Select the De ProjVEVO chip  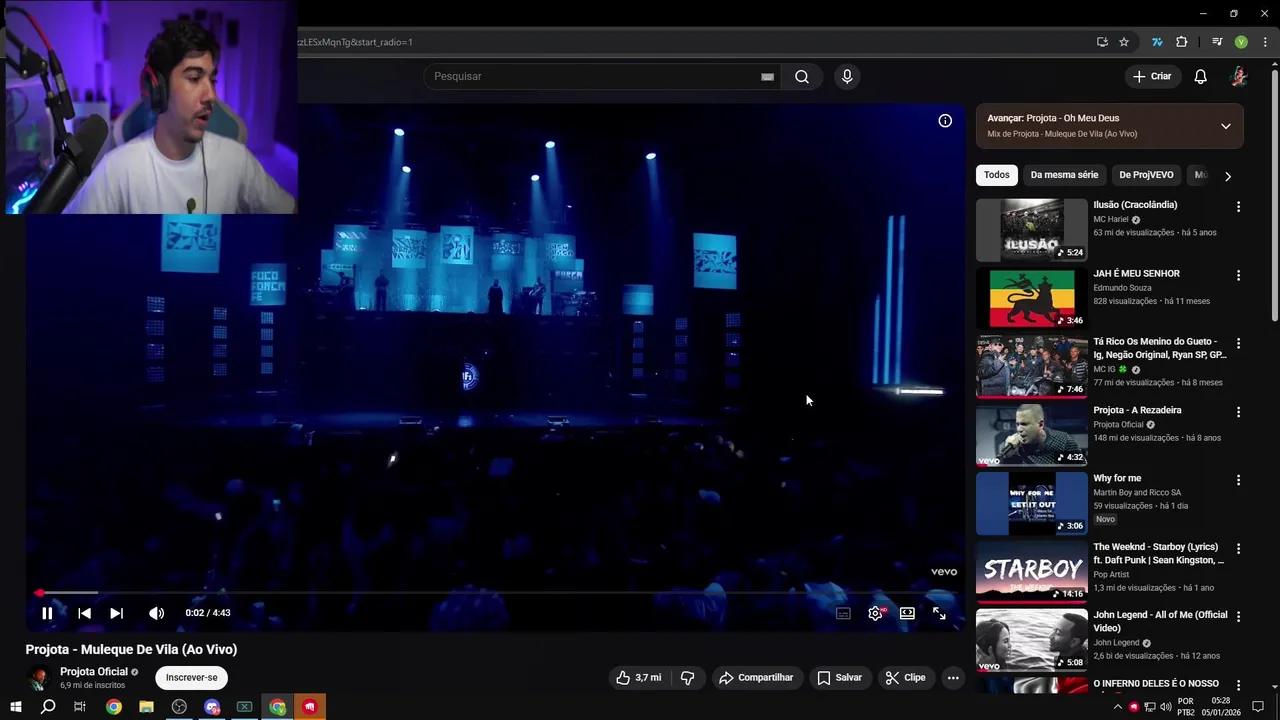click(1146, 175)
